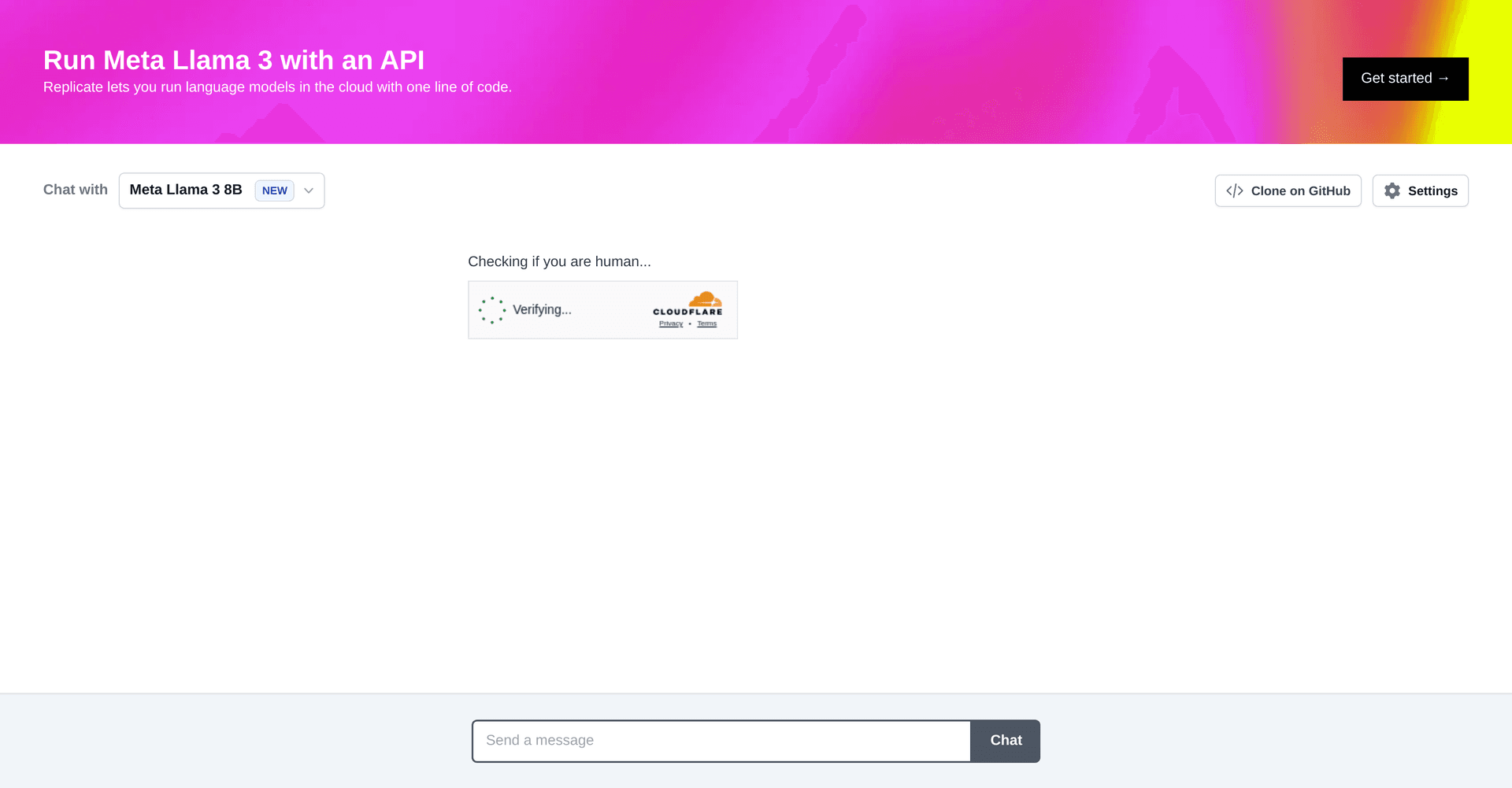This screenshot has width=1512, height=788.
Task: Click the 'Checking if you are human...' text
Action: [x=559, y=261]
